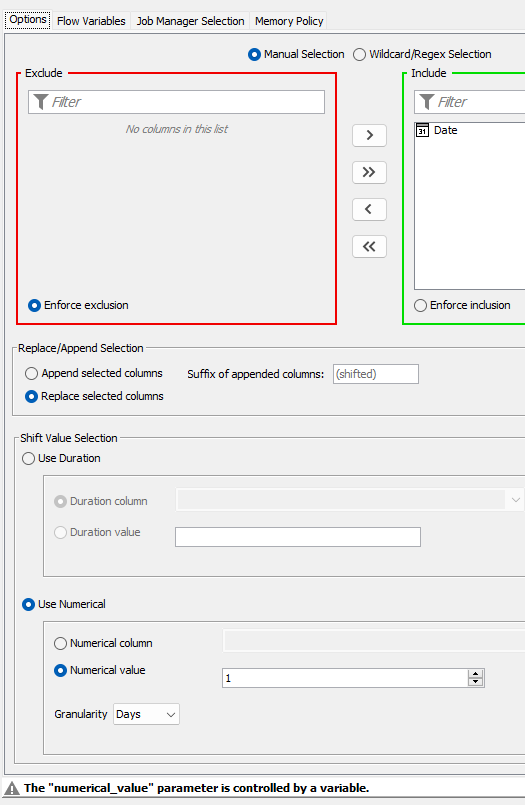Open the Memory Policy tab
This screenshot has height=805, width=525.
[x=289, y=21]
